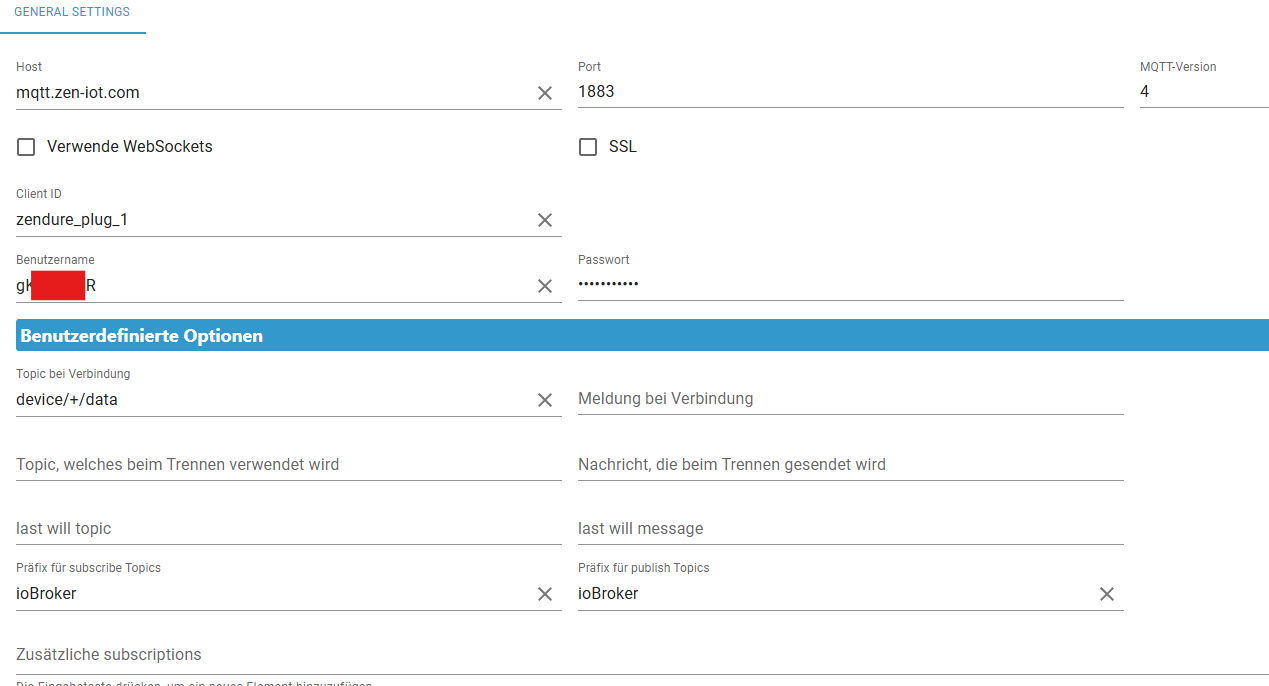
Task: Click the Meldung bei Verbindung field
Action: [850, 399]
